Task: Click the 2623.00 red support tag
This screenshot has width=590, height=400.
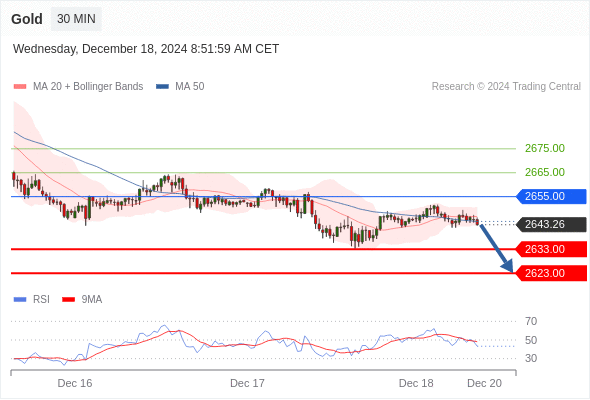Action: [x=551, y=273]
